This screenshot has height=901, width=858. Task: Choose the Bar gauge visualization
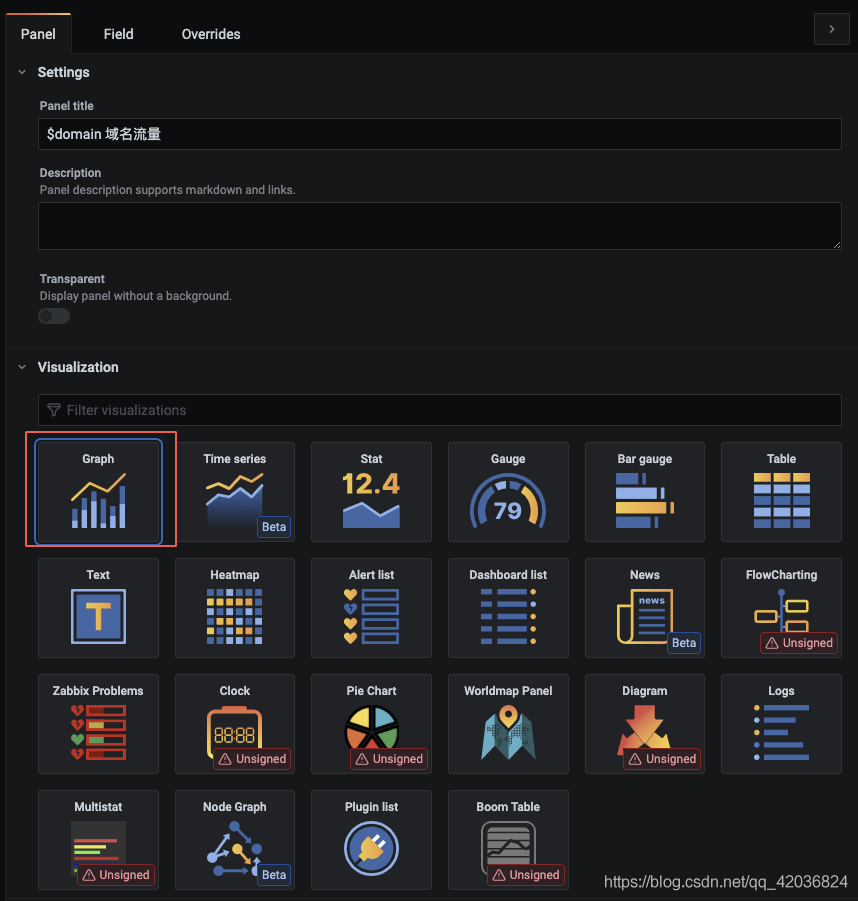pyautogui.click(x=645, y=492)
